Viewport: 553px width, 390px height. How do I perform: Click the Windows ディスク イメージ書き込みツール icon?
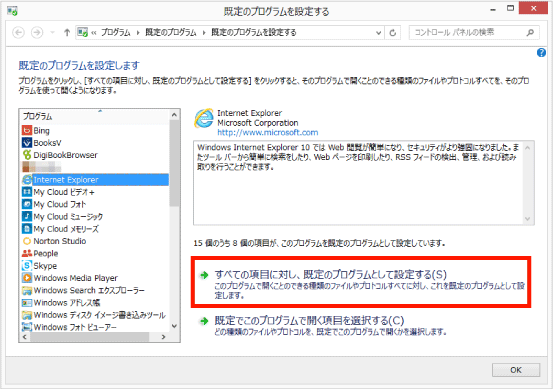coord(27,315)
